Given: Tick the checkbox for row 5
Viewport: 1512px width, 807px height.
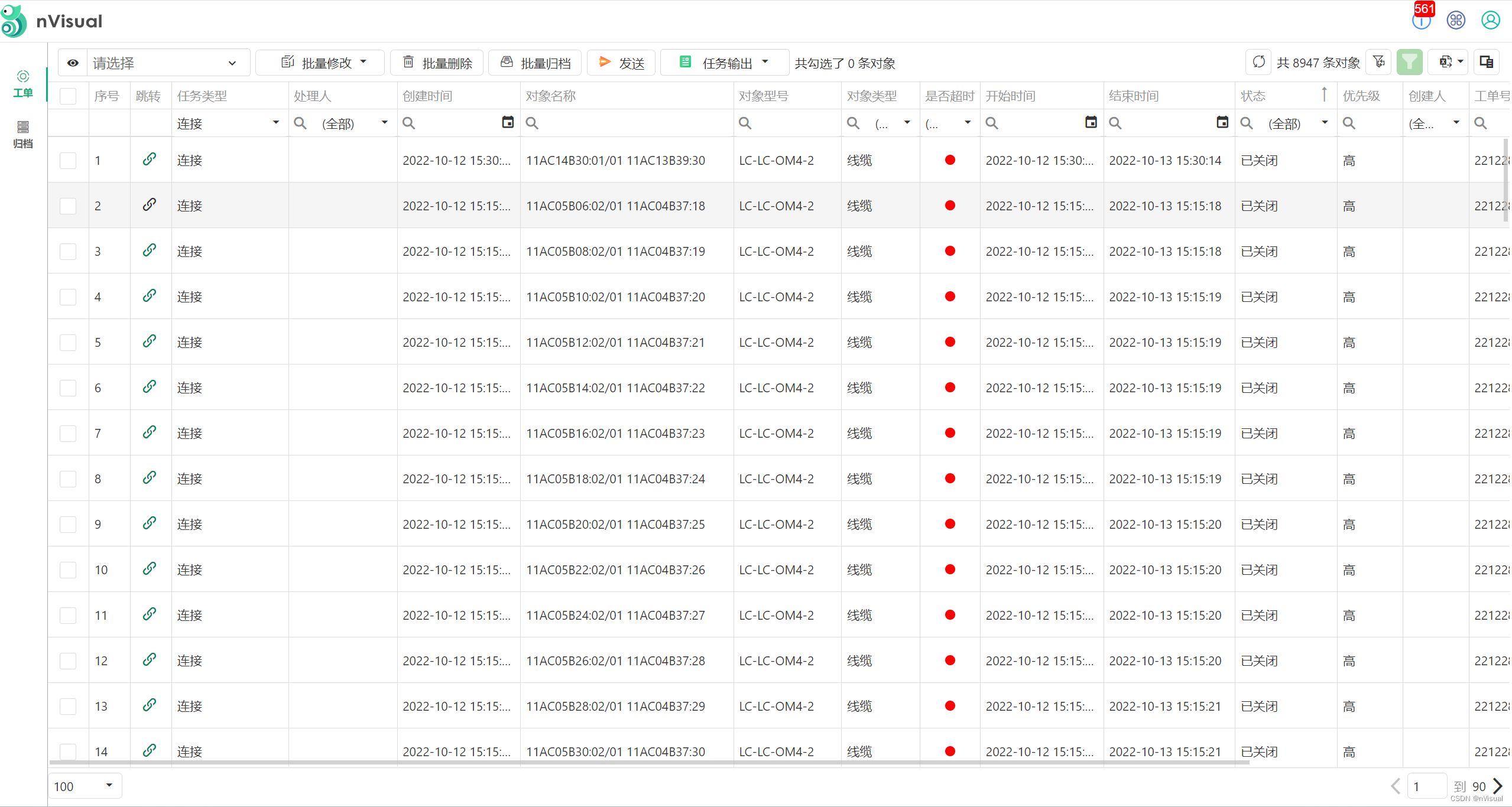Looking at the screenshot, I should click(68, 343).
